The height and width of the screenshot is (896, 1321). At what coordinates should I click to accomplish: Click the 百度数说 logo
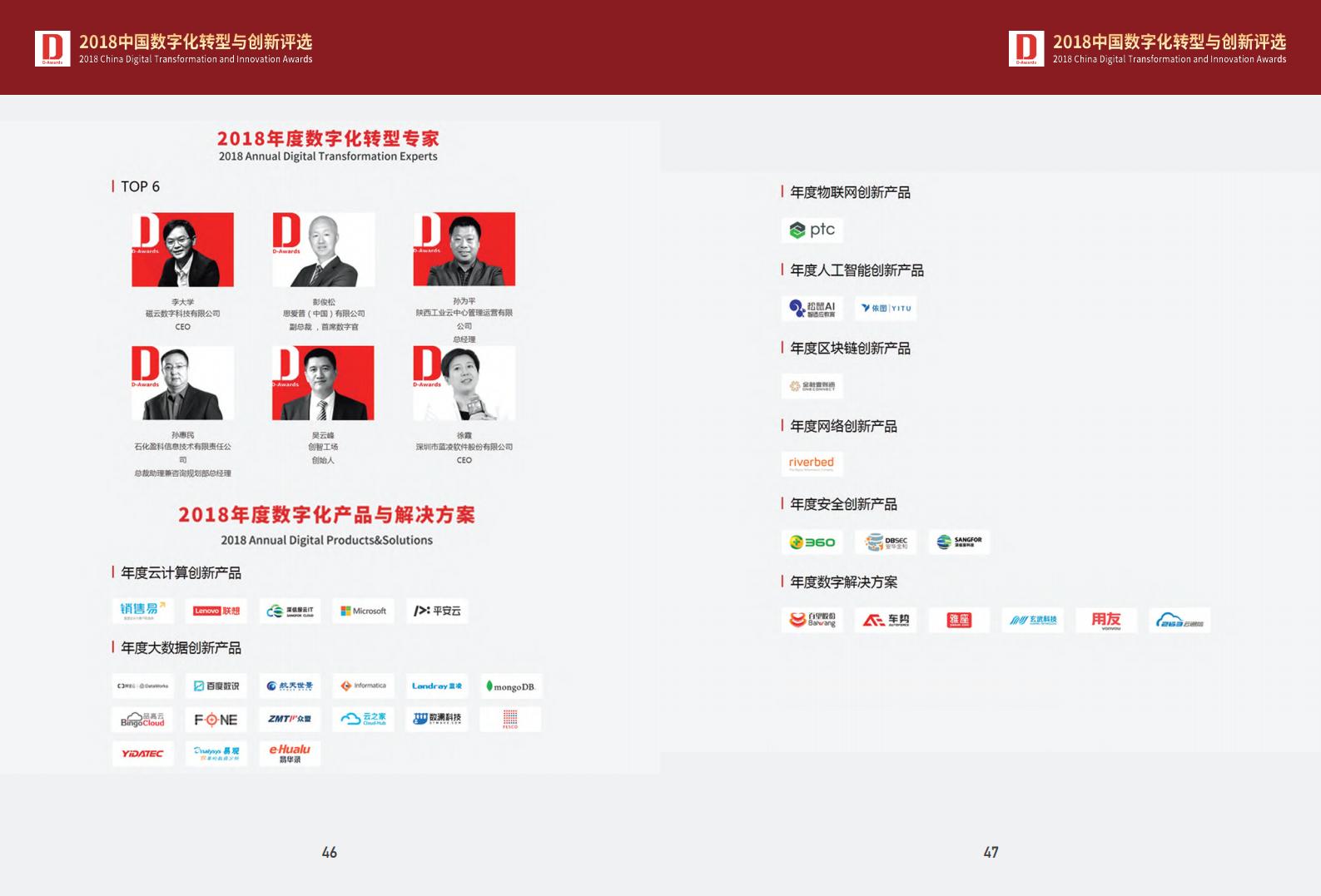pos(216,686)
